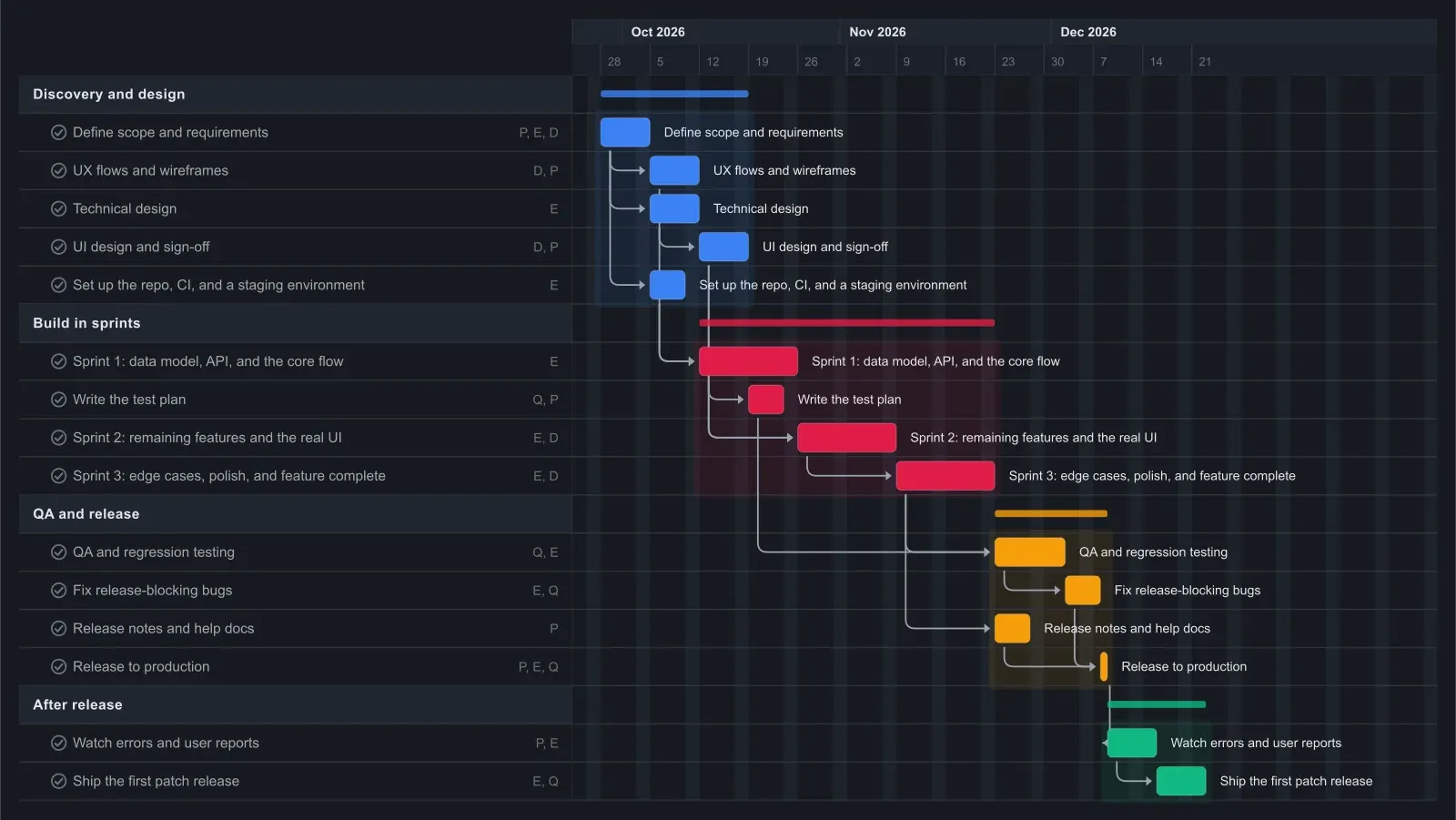Collapse the QA and release group
This screenshot has width=1456, height=820.
click(x=296, y=514)
